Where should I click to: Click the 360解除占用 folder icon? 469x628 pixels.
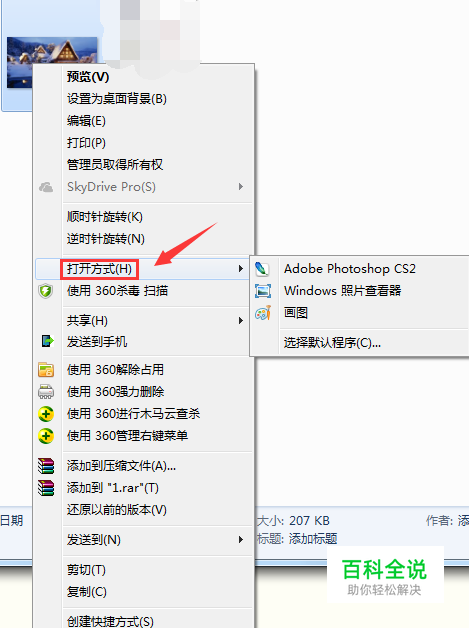[x=46, y=370]
